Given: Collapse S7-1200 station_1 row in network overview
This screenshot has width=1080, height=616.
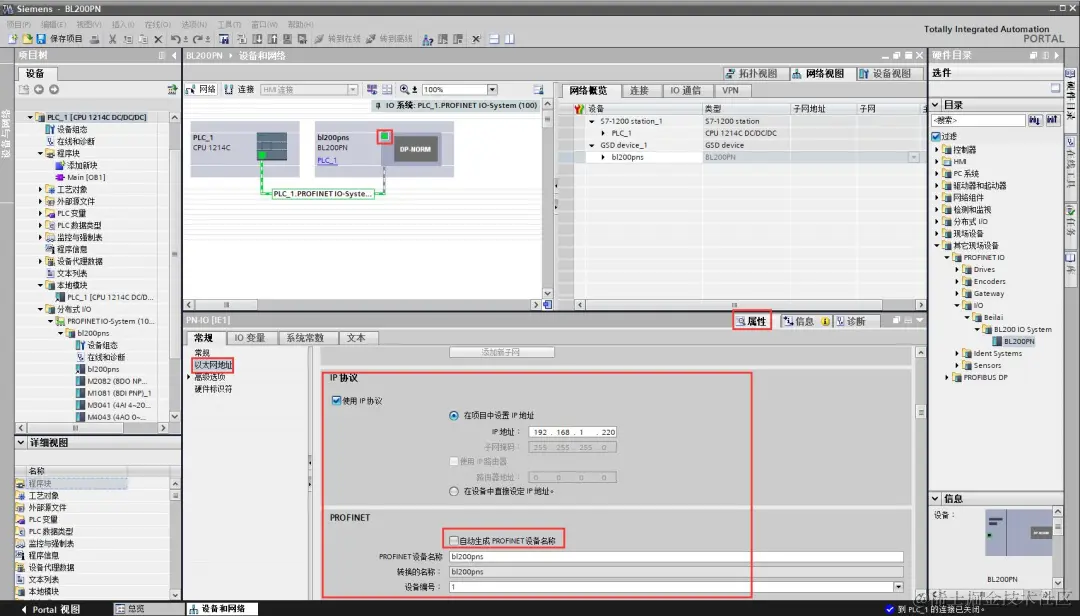Looking at the screenshot, I should [592, 121].
